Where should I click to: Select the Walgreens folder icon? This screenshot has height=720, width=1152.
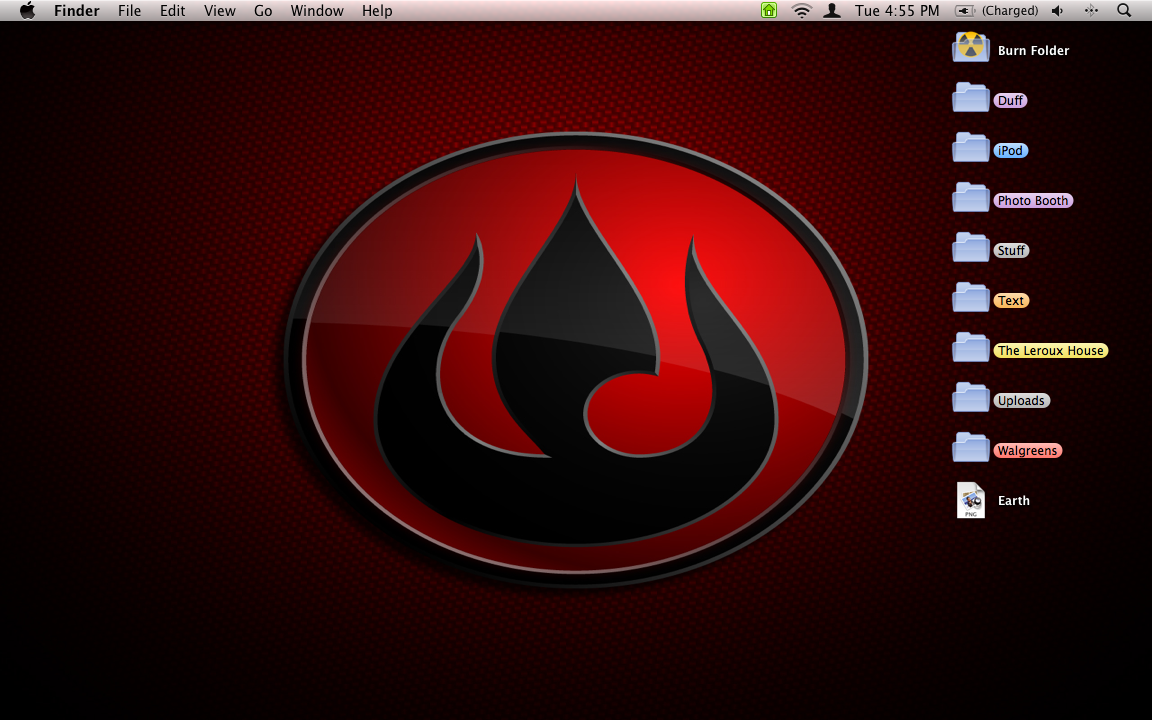(971, 447)
